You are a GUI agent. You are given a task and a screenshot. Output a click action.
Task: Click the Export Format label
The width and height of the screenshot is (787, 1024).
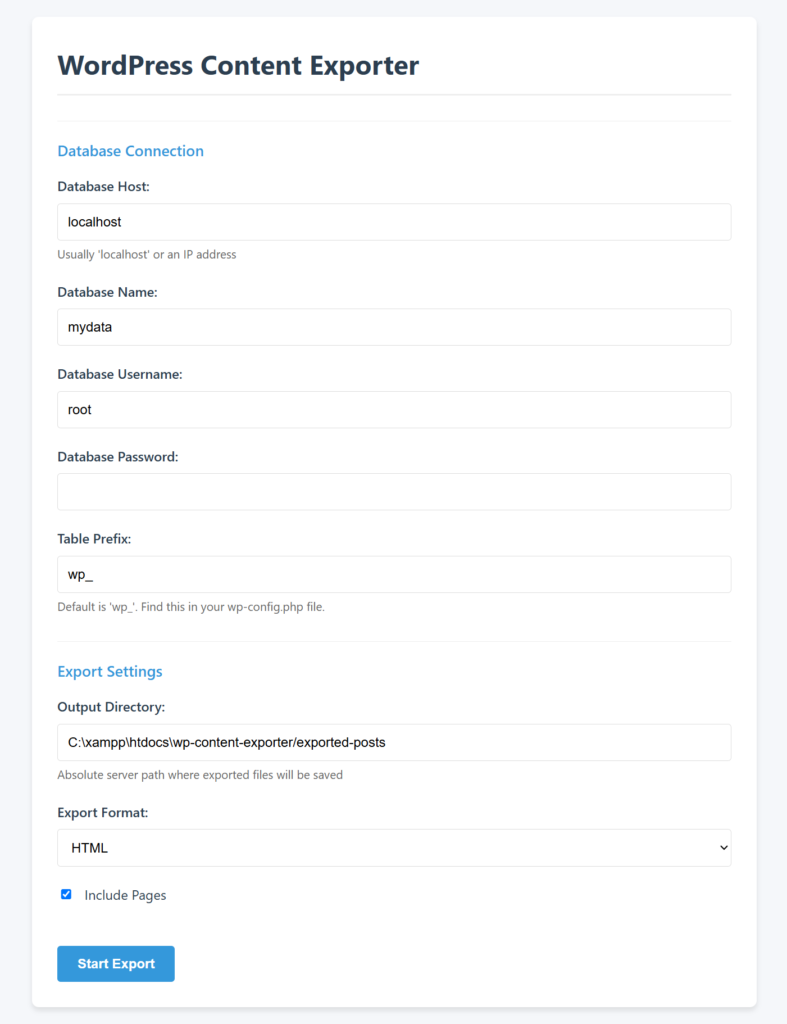103,812
